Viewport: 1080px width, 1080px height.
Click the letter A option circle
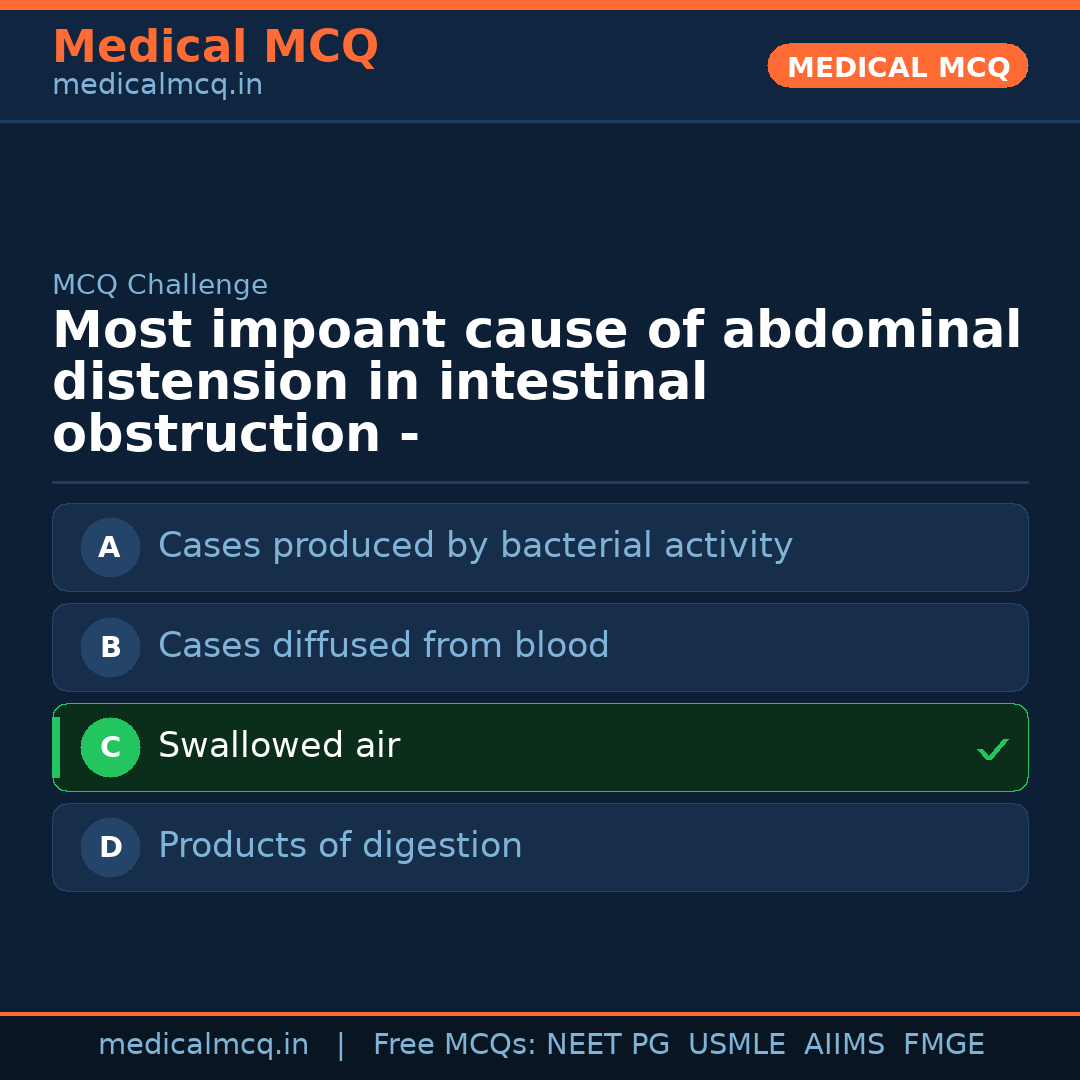(110, 547)
